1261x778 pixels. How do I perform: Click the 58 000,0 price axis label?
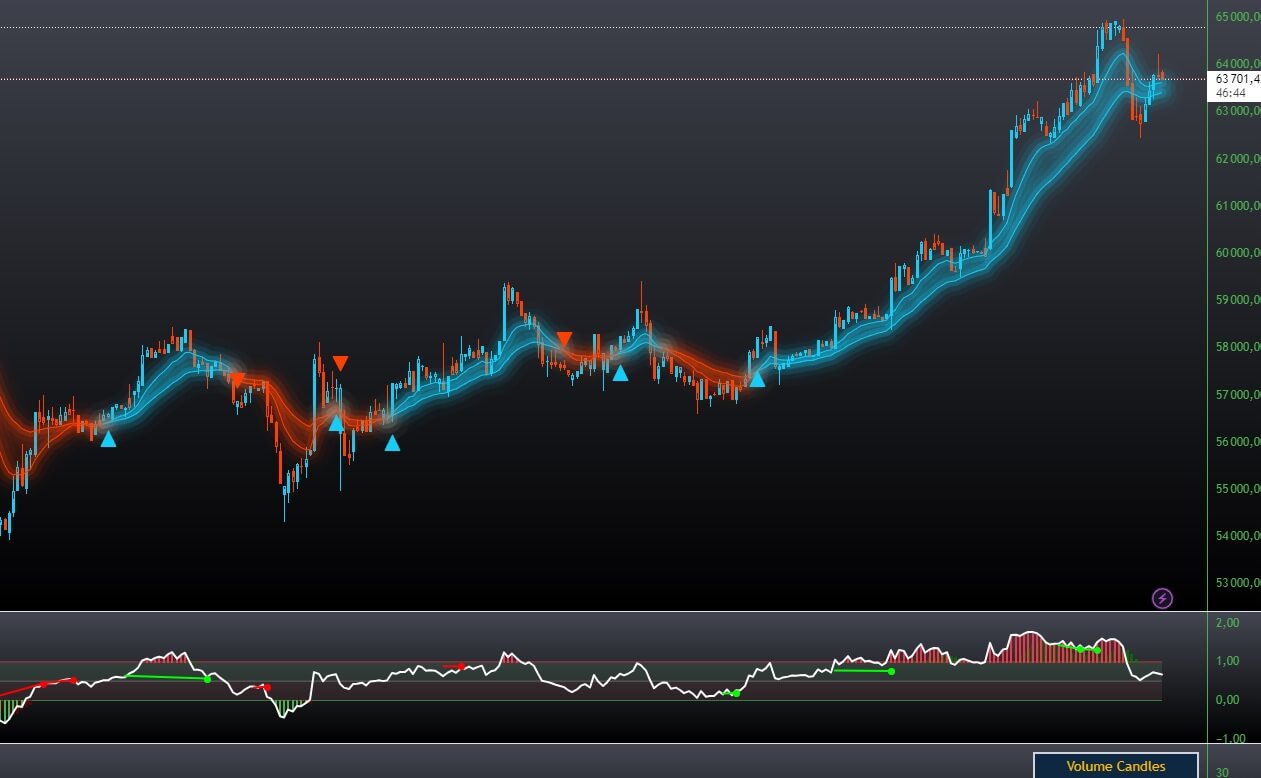tap(1238, 347)
